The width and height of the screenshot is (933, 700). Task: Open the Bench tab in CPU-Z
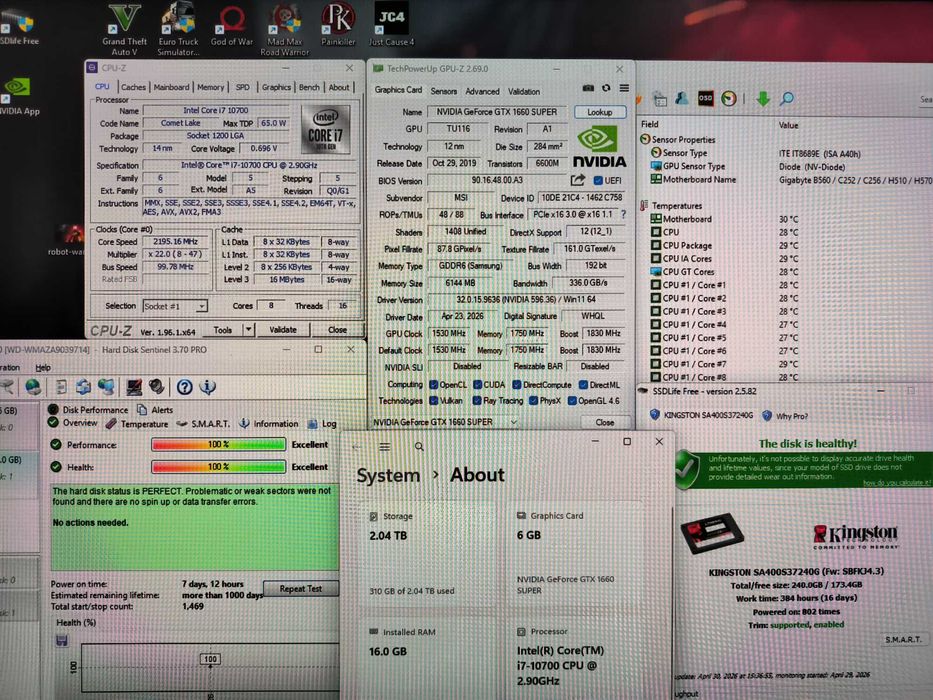(309, 87)
